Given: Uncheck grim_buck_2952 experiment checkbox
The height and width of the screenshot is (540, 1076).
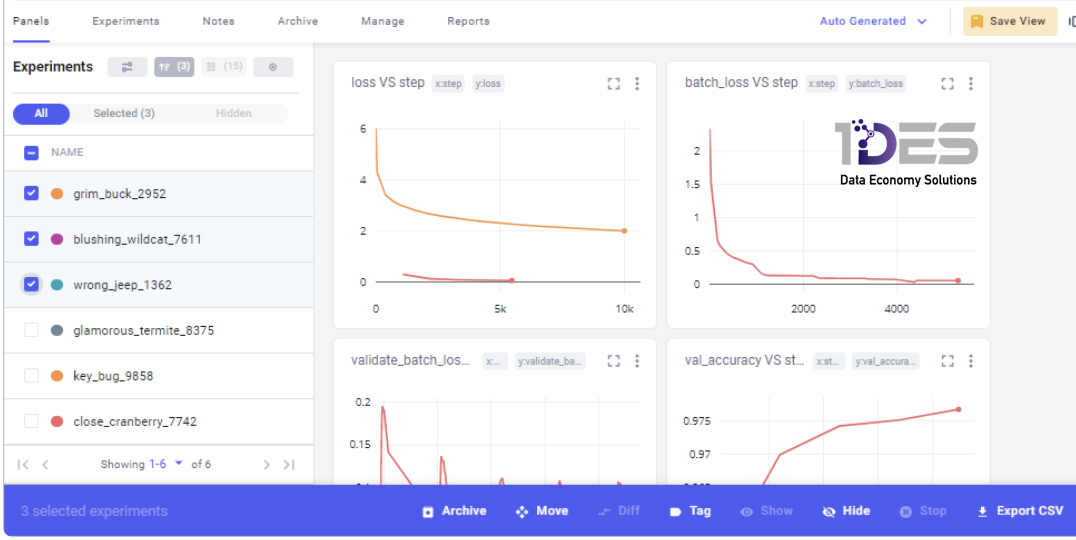Looking at the screenshot, I should [x=31, y=193].
